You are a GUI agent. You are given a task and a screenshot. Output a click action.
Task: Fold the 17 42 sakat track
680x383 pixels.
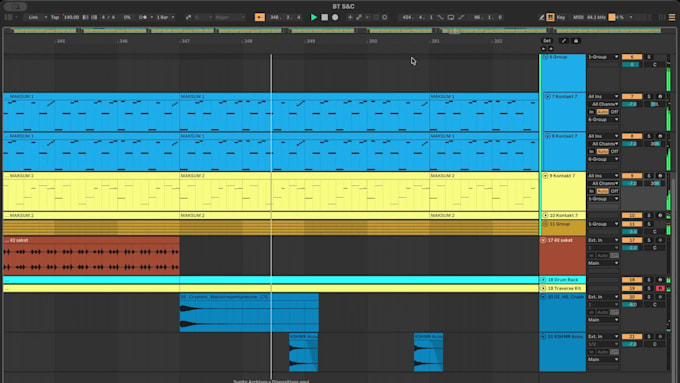pos(543,240)
